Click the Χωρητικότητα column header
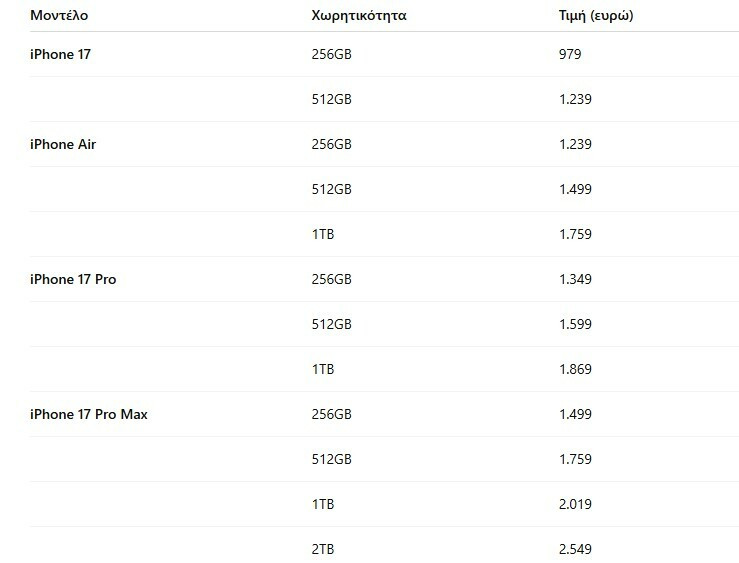The height and width of the screenshot is (563, 739). (359, 17)
